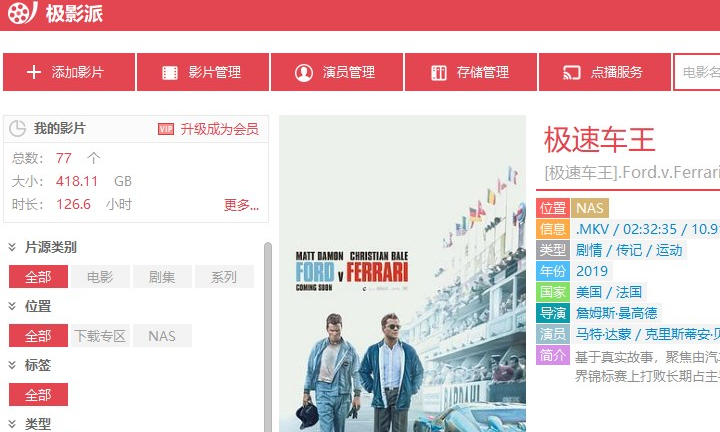Click the file name [极速车王].Ford.v.Ferrari
Image resolution: width=720 pixels, height=432 pixels.
(x=632, y=173)
